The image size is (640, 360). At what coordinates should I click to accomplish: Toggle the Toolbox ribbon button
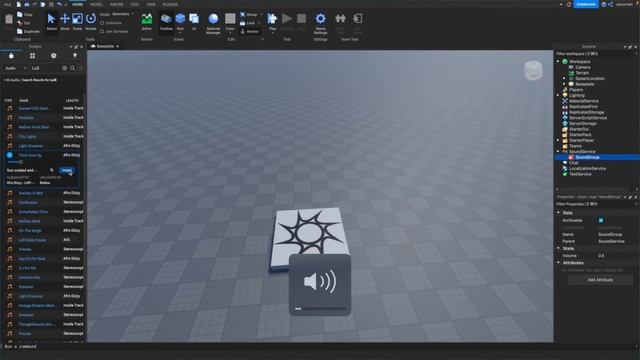coord(166,22)
